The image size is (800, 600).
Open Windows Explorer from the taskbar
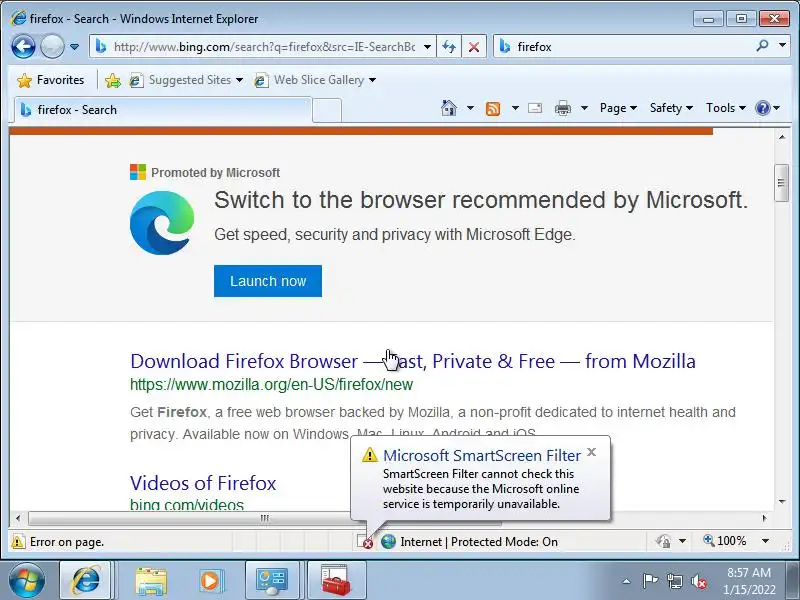pyautogui.click(x=151, y=581)
